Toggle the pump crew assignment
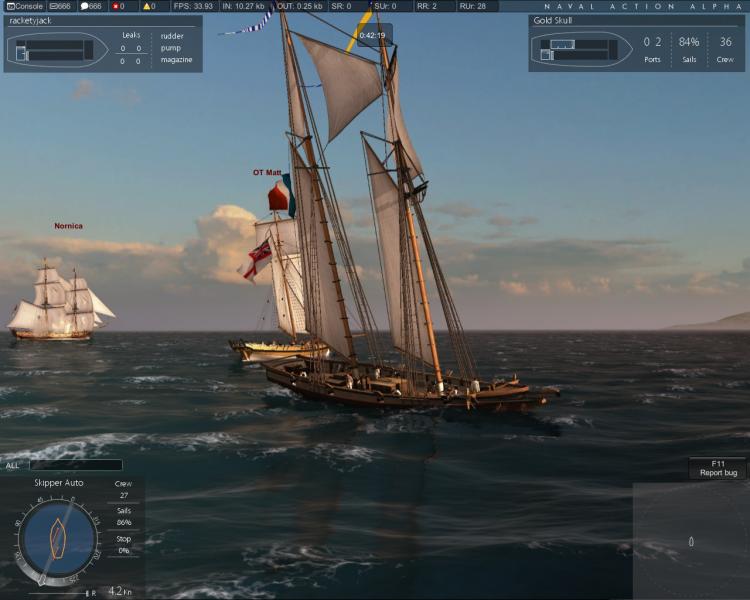The height and width of the screenshot is (600, 750). (x=171, y=48)
